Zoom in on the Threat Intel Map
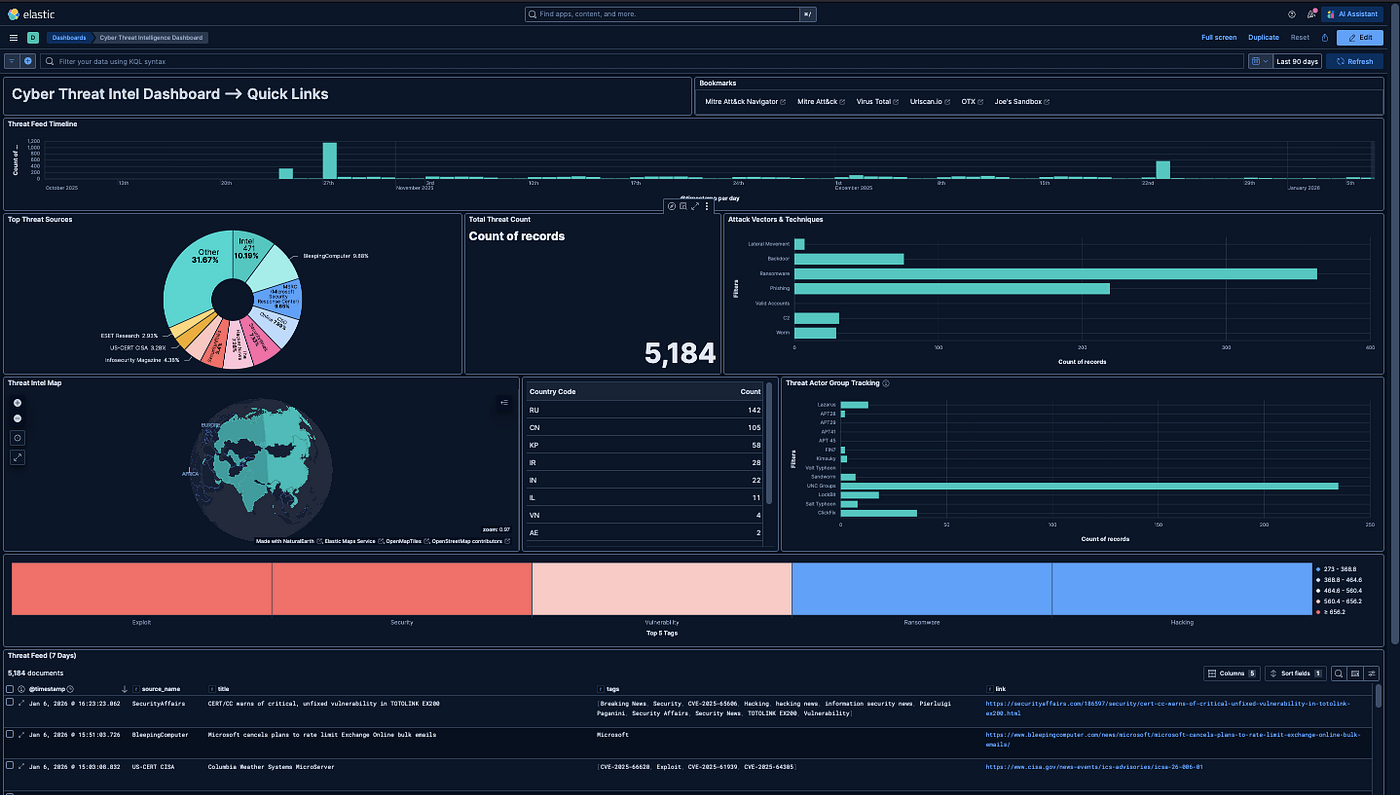Viewport: 1400px width, 795px height. click(x=16, y=402)
